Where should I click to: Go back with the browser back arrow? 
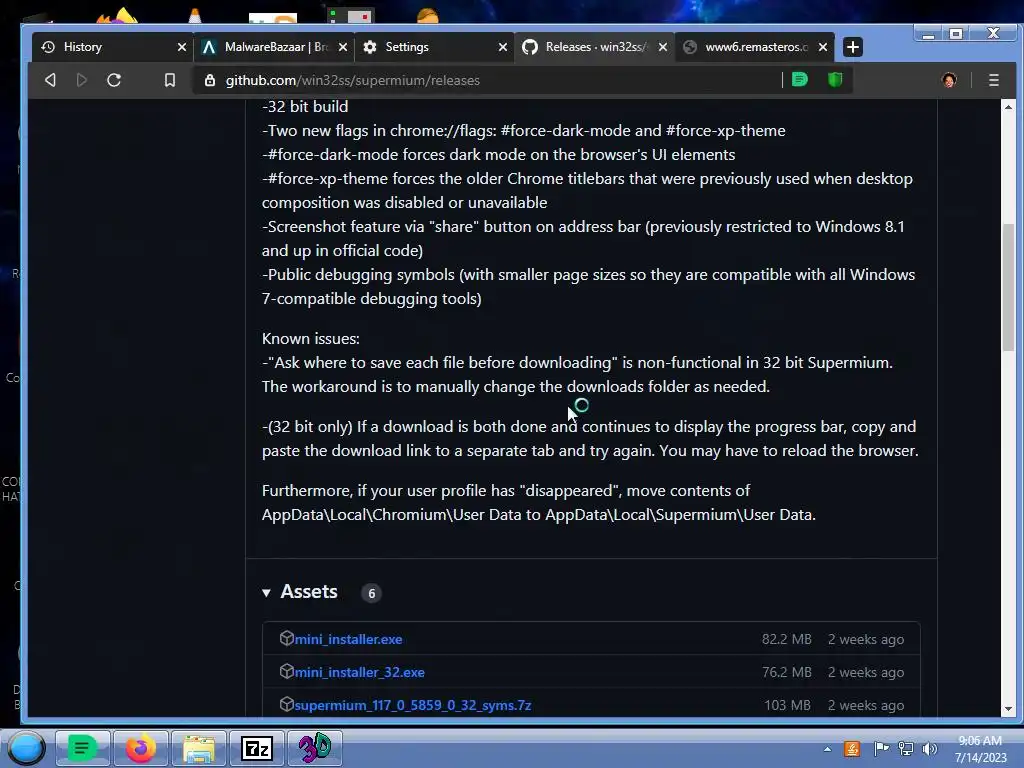(x=50, y=80)
